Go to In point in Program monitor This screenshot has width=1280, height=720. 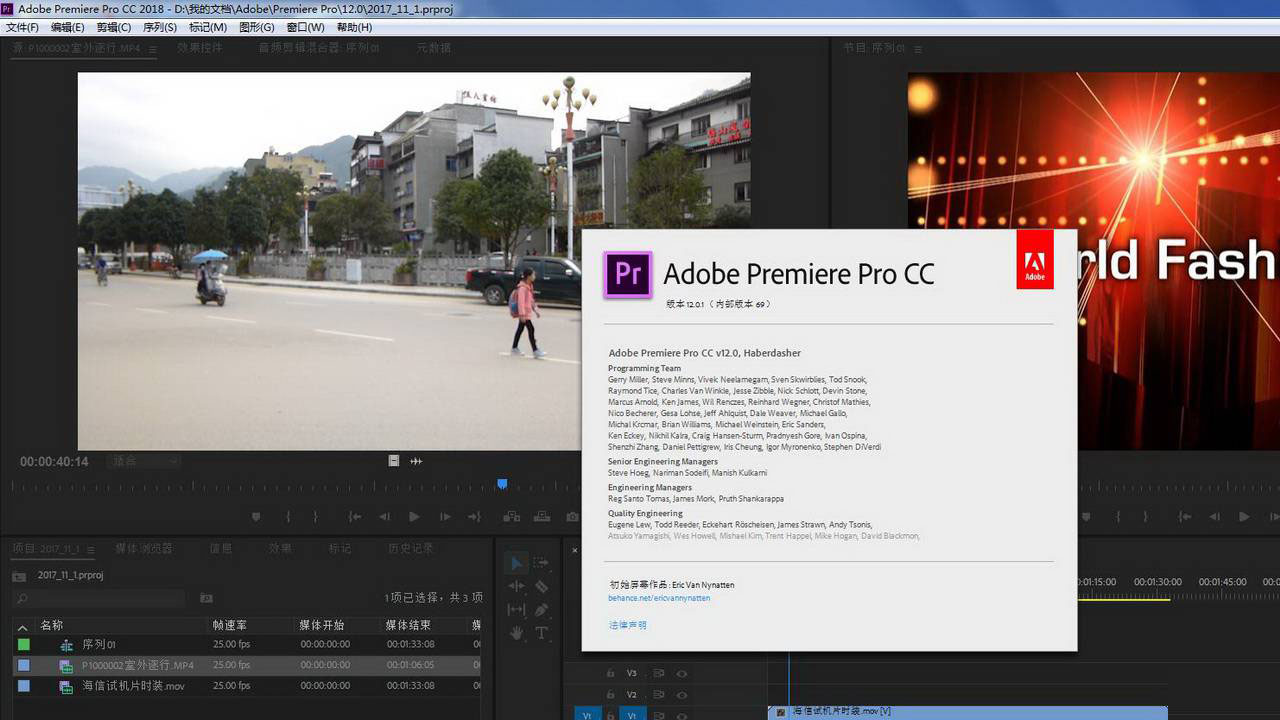1185,517
